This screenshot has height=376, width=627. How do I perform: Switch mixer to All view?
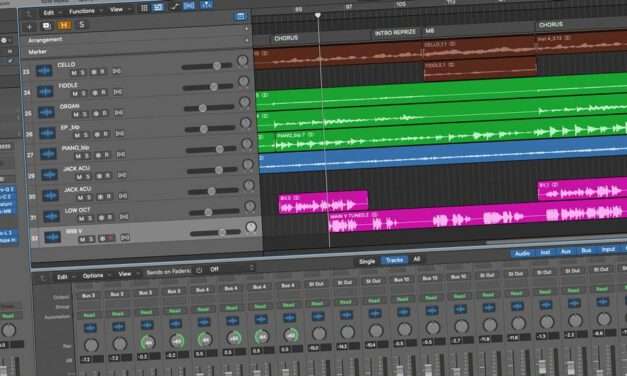point(417,259)
